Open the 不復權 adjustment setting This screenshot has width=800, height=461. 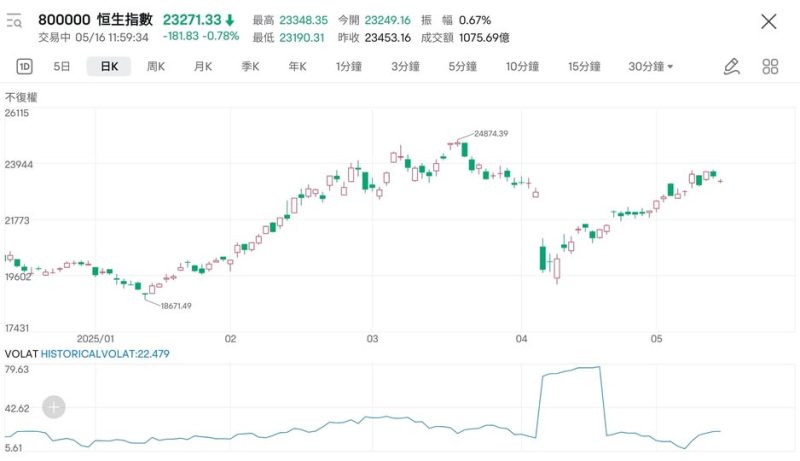21,97
